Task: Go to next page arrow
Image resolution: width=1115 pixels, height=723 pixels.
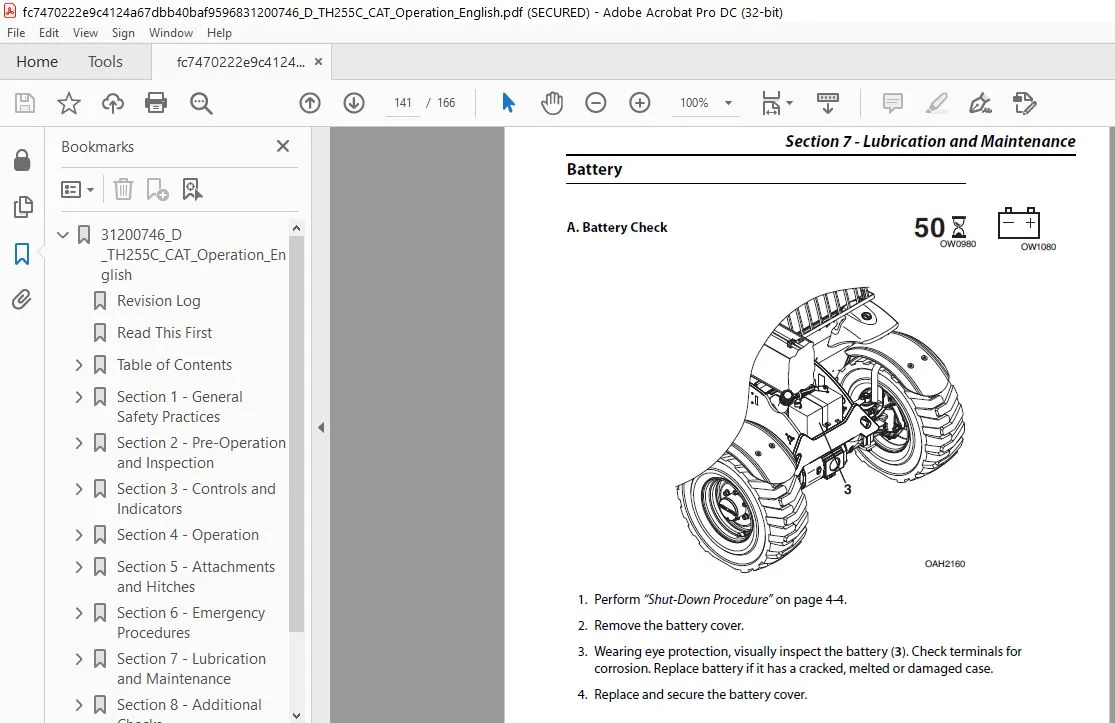Action: 354,103
